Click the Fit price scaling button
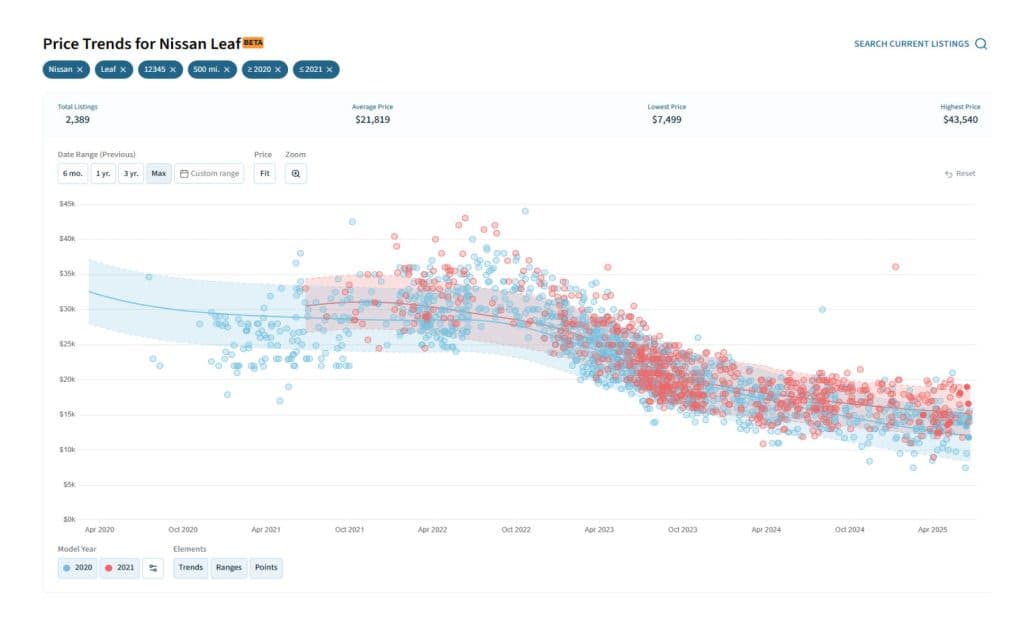 click(x=263, y=173)
